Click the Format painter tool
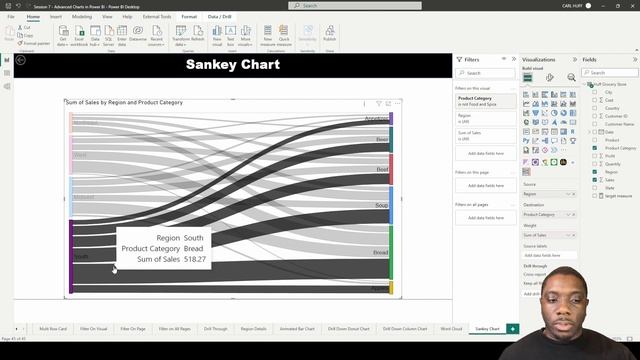Screen dimensions: 640x360 (33, 43)
